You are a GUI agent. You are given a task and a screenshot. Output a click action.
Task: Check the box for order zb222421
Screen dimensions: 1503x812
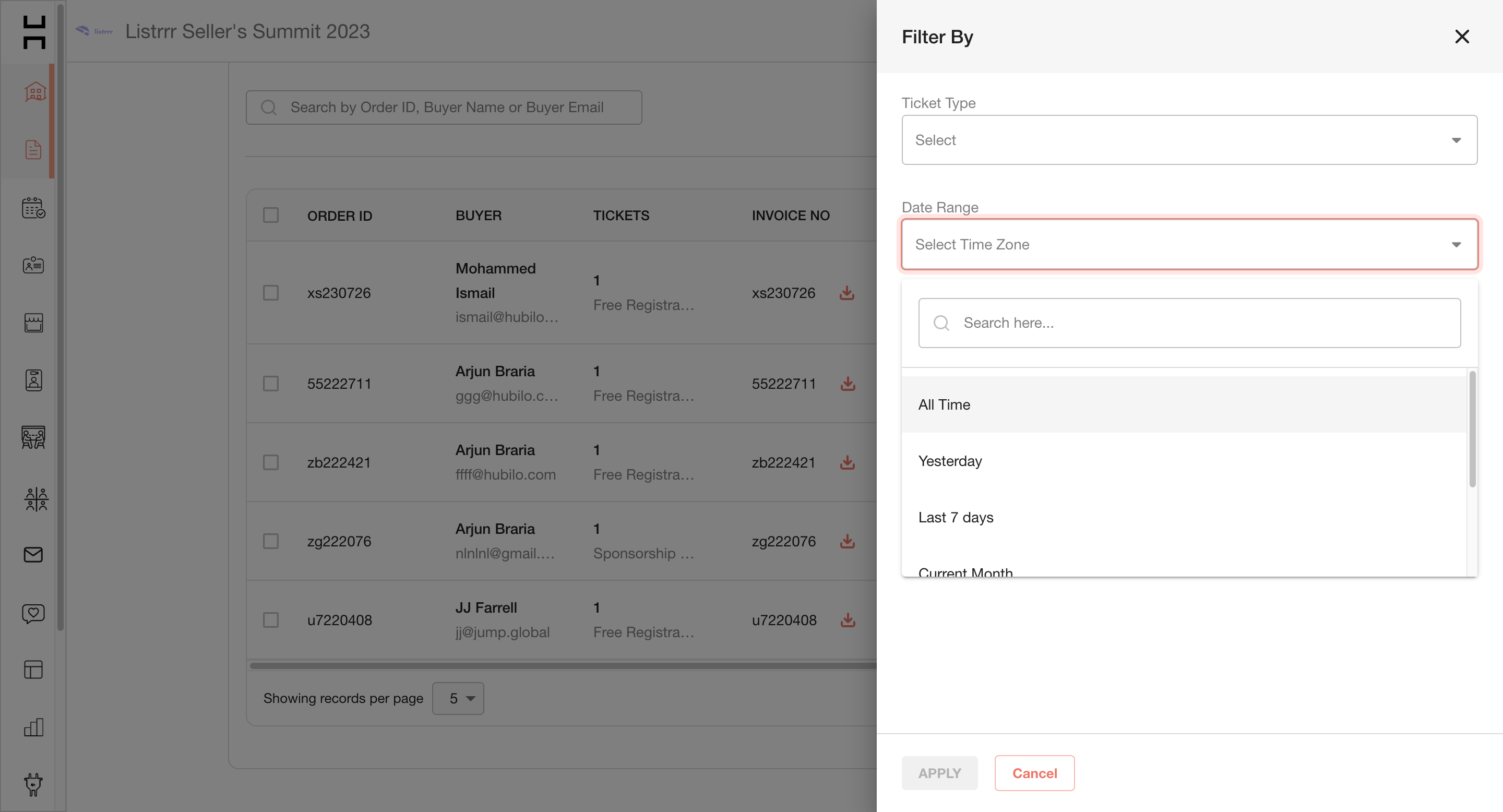pos(271,462)
